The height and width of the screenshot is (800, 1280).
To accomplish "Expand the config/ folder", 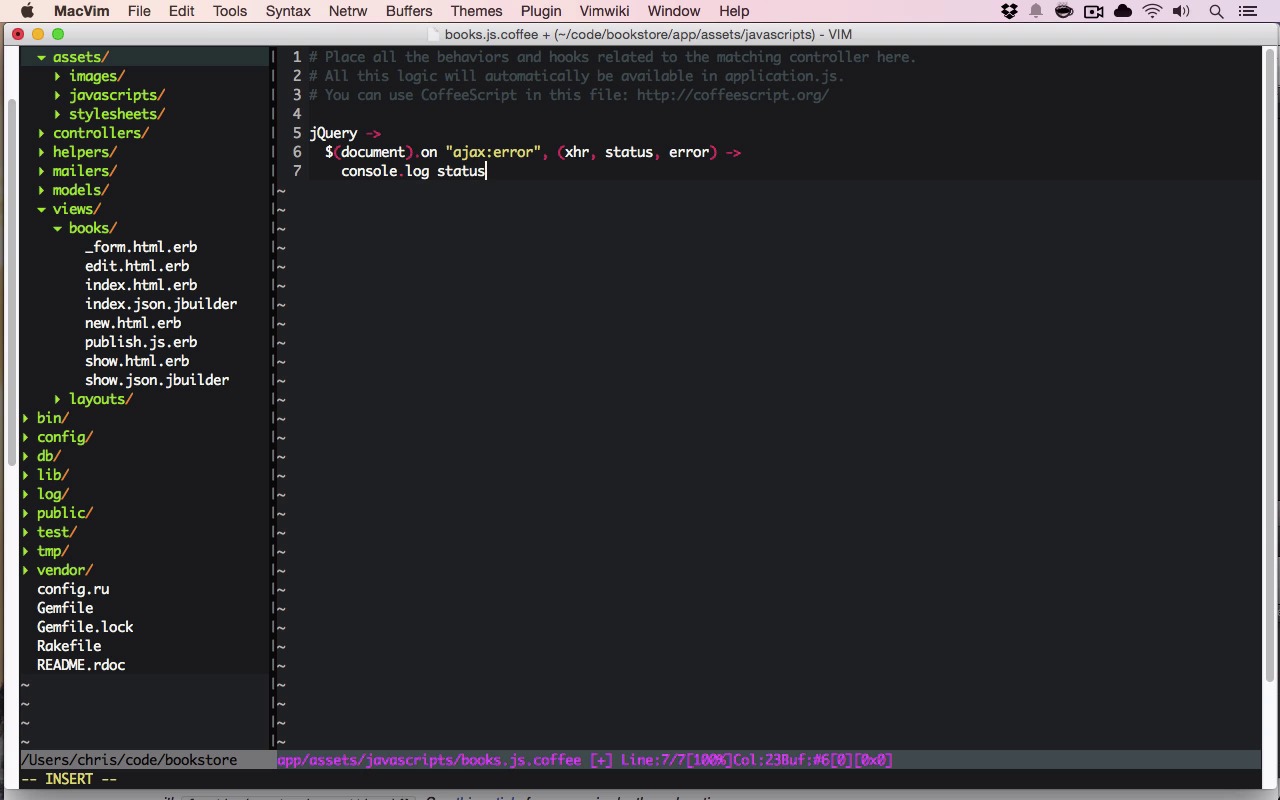I will point(25,437).
